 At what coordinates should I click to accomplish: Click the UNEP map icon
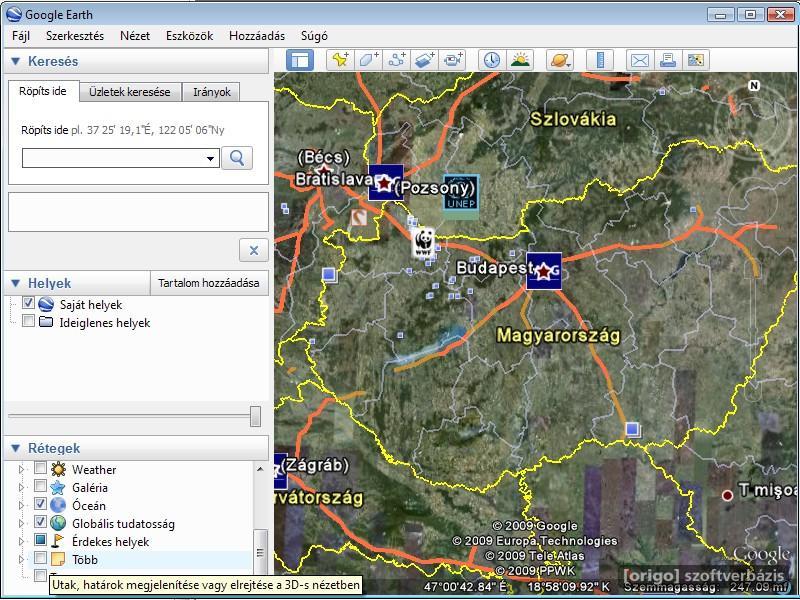pyautogui.click(x=461, y=193)
